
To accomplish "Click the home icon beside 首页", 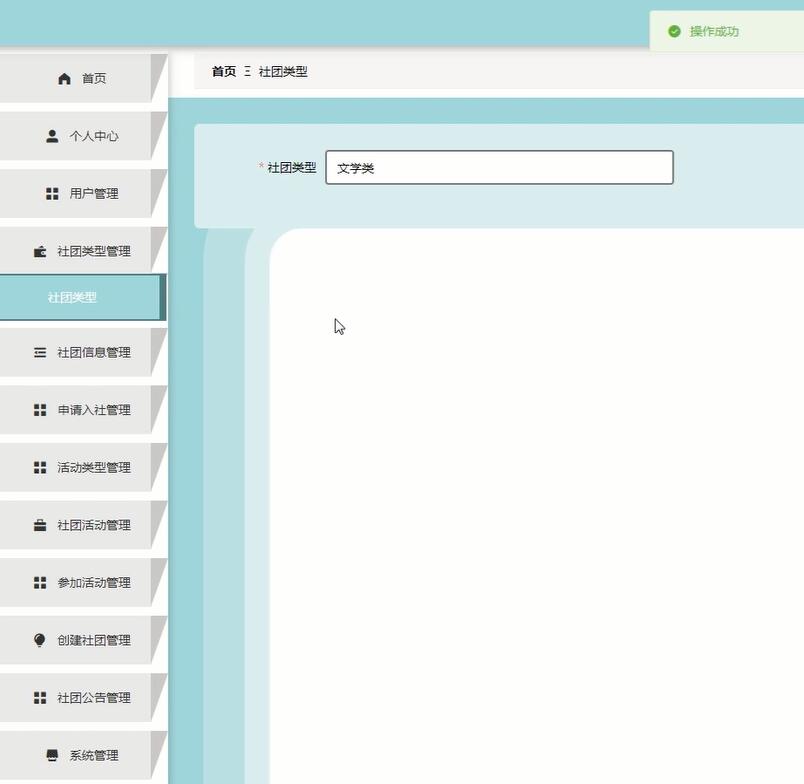I will click(x=64, y=78).
